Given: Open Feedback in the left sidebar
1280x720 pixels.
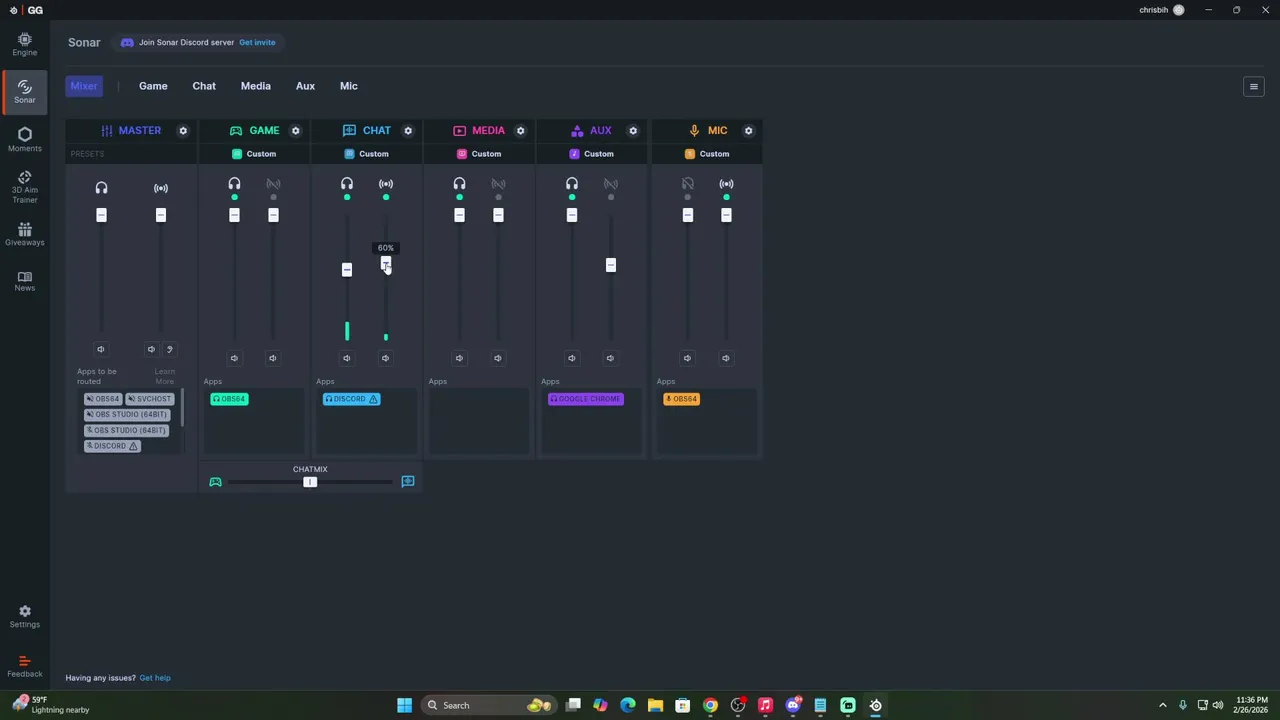Looking at the screenshot, I should click(24, 666).
